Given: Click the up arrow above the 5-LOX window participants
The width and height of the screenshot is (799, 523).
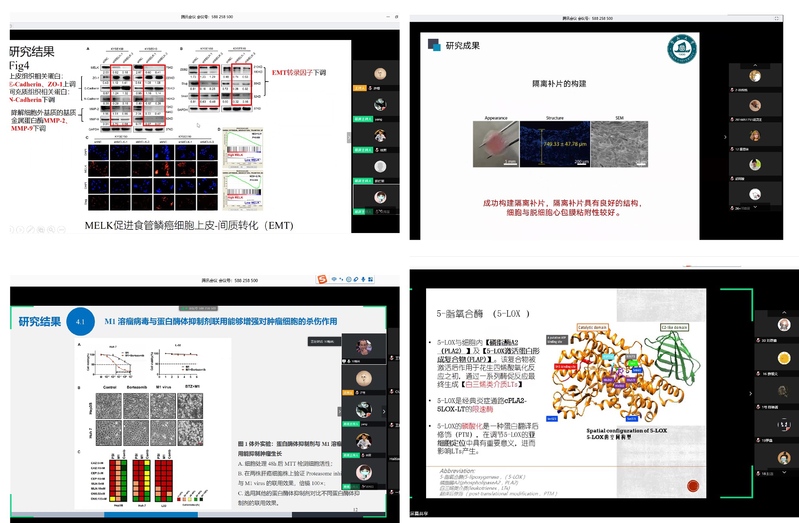Looking at the screenshot, I should (784, 312).
